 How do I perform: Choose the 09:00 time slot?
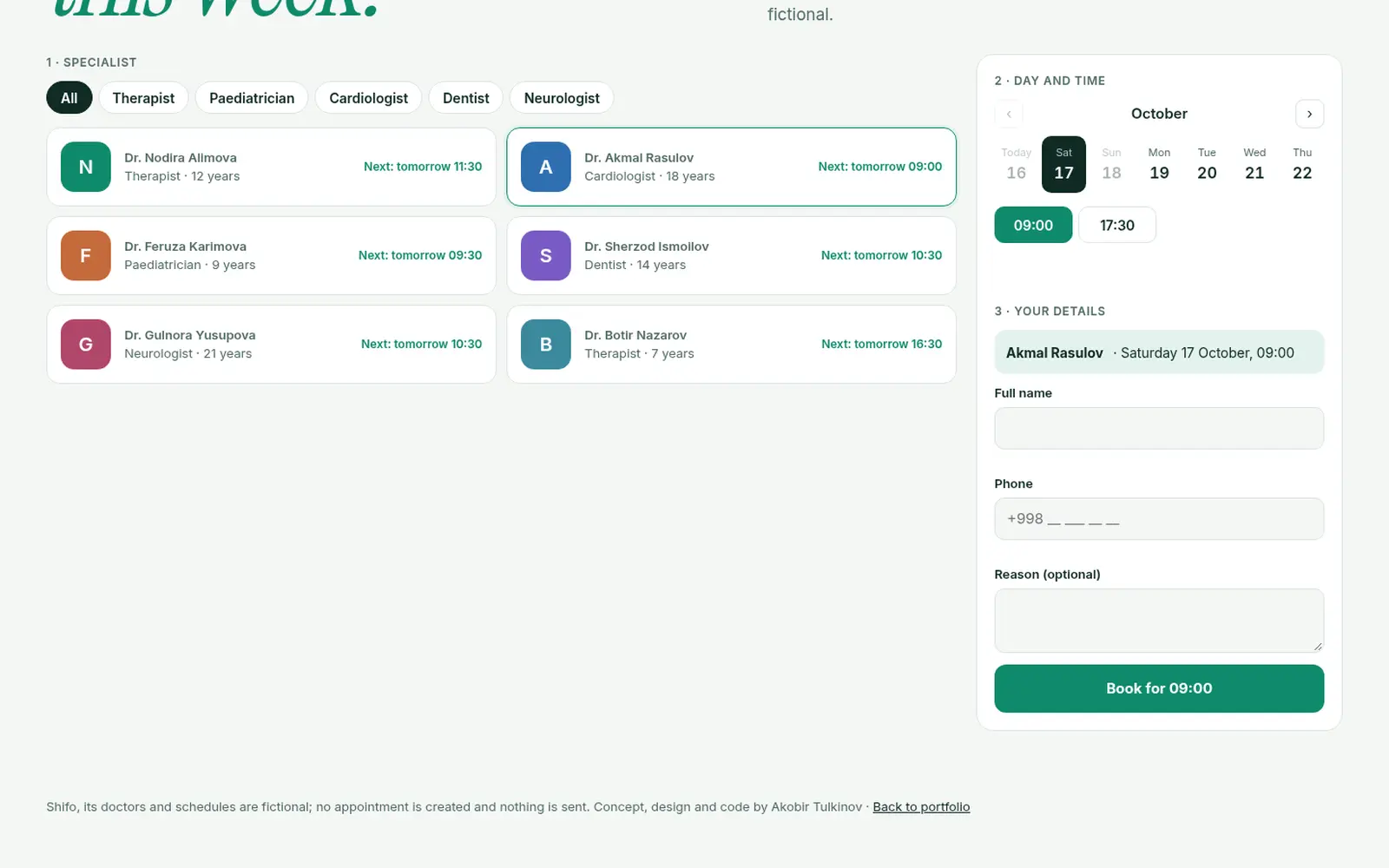1033,225
